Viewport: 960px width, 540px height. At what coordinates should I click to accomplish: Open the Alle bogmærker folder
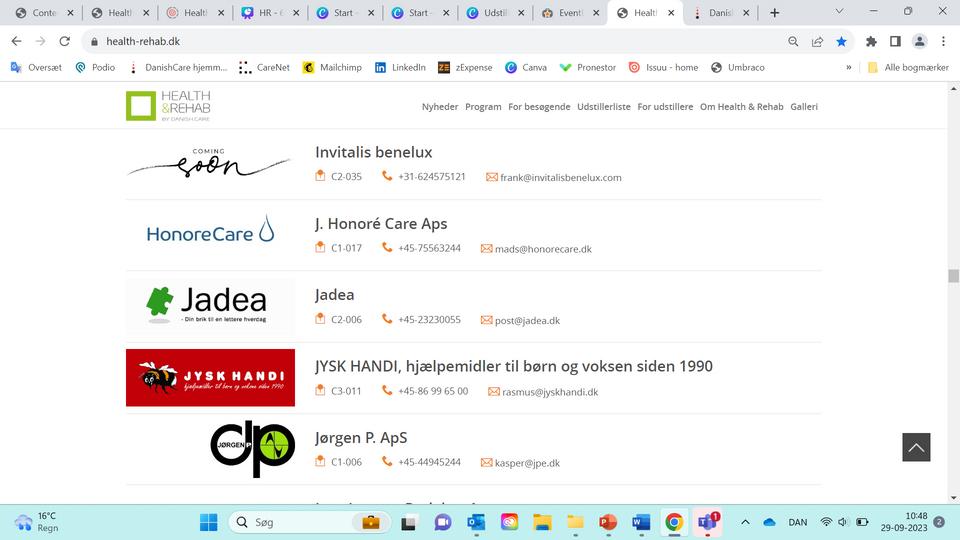pos(908,67)
